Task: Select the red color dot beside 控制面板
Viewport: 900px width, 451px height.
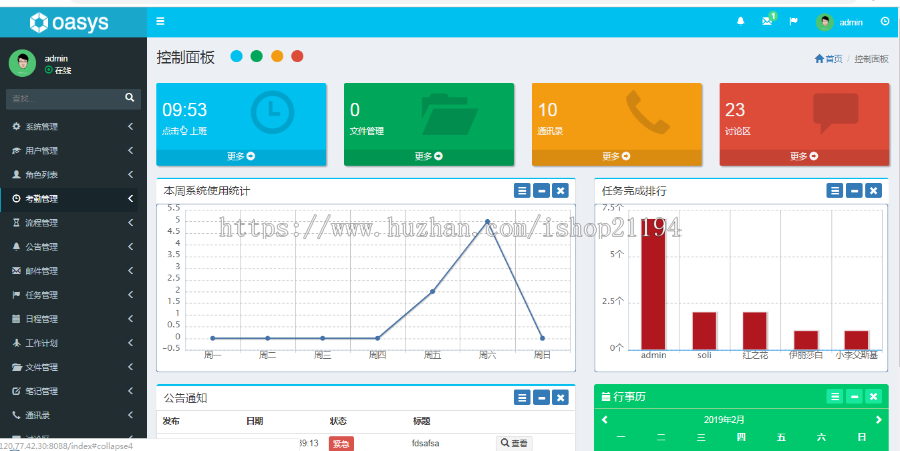Action: [297, 56]
